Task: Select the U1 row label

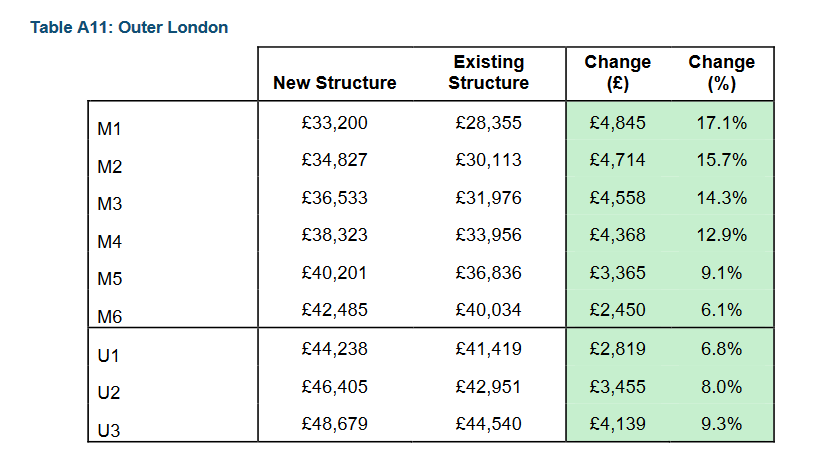Action: tap(108, 356)
